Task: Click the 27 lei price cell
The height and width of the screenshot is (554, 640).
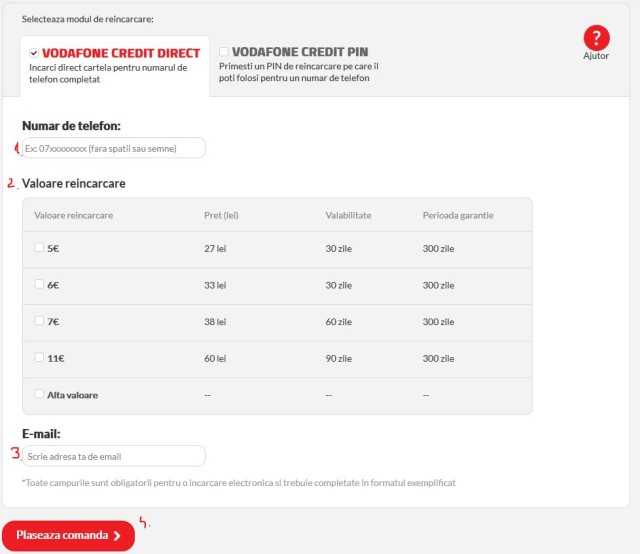Action: 216,248
